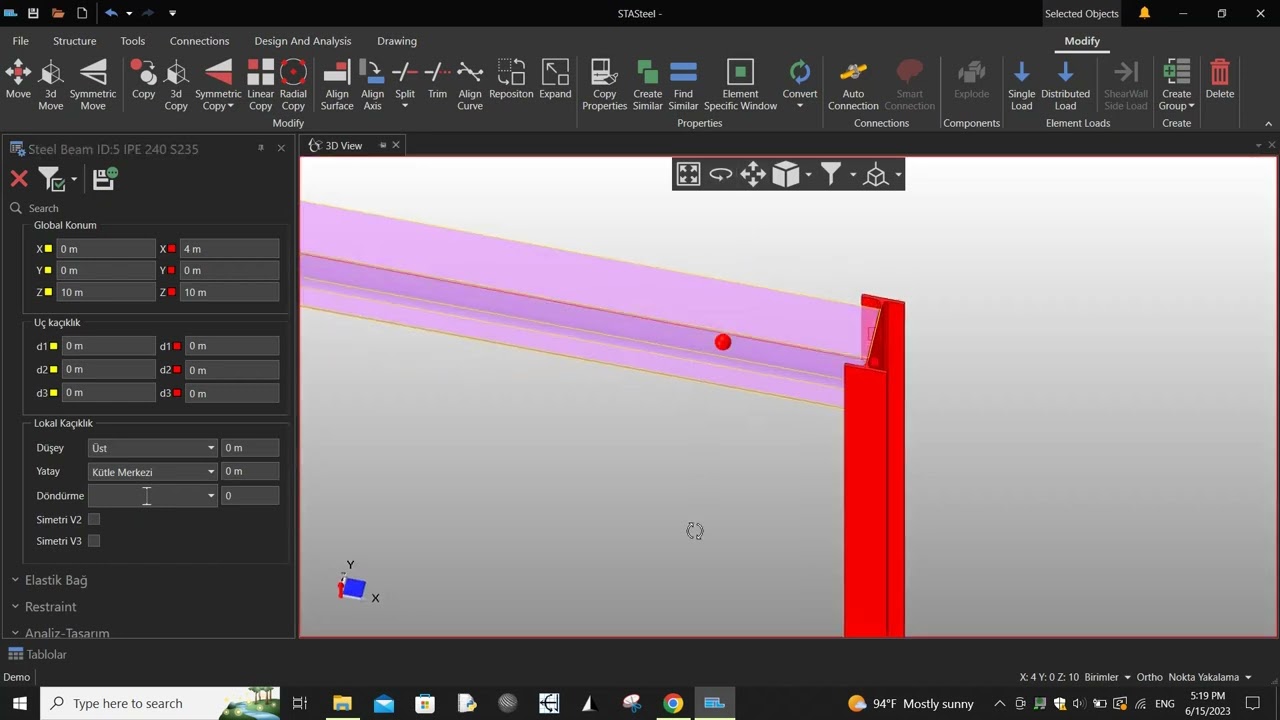The width and height of the screenshot is (1280, 720).
Task: Click the red X in properties panel
Action: click(18, 179)
